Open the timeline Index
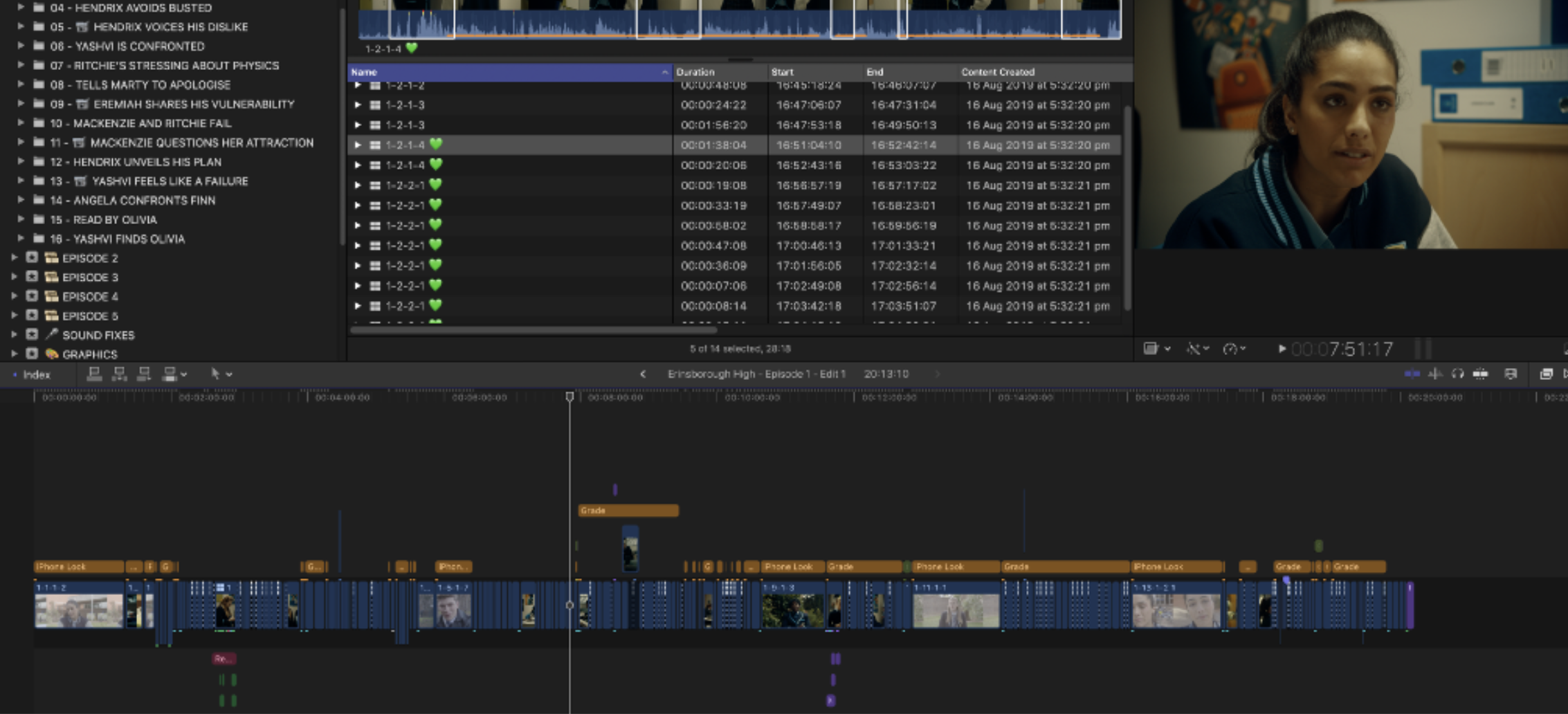 pyautogui.click(x=36, y=374)
